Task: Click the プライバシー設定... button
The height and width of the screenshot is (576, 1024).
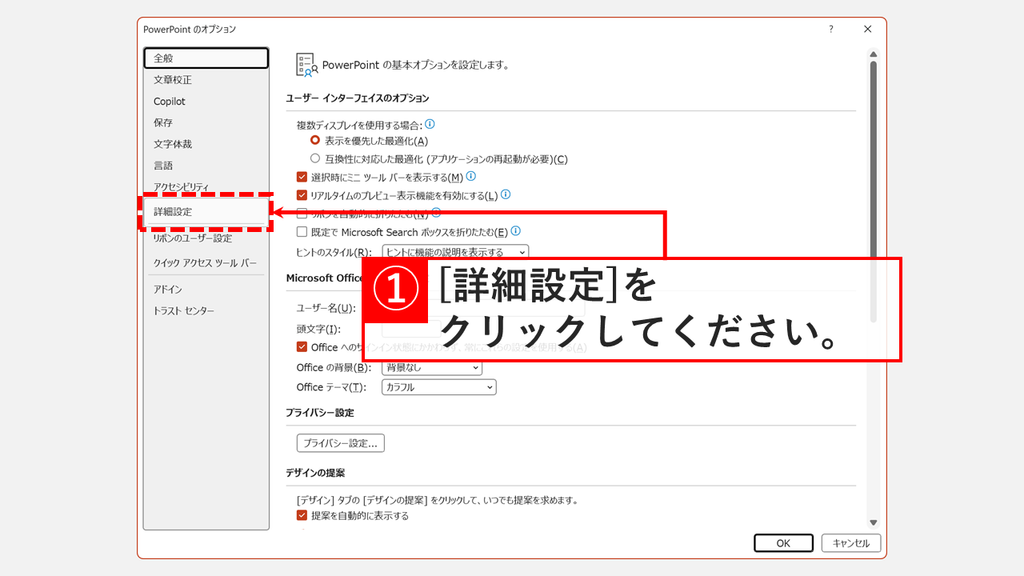Action: 340,443
